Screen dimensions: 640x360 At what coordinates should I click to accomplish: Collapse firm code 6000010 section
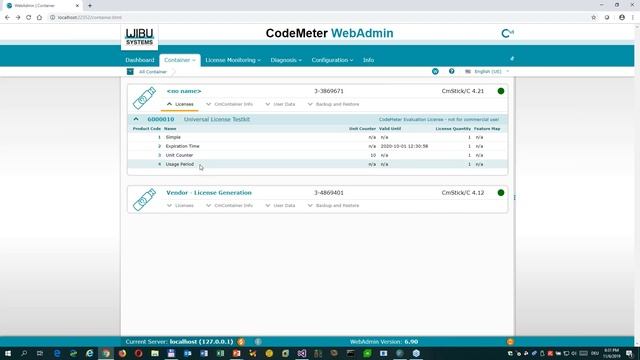pos(136,119)
